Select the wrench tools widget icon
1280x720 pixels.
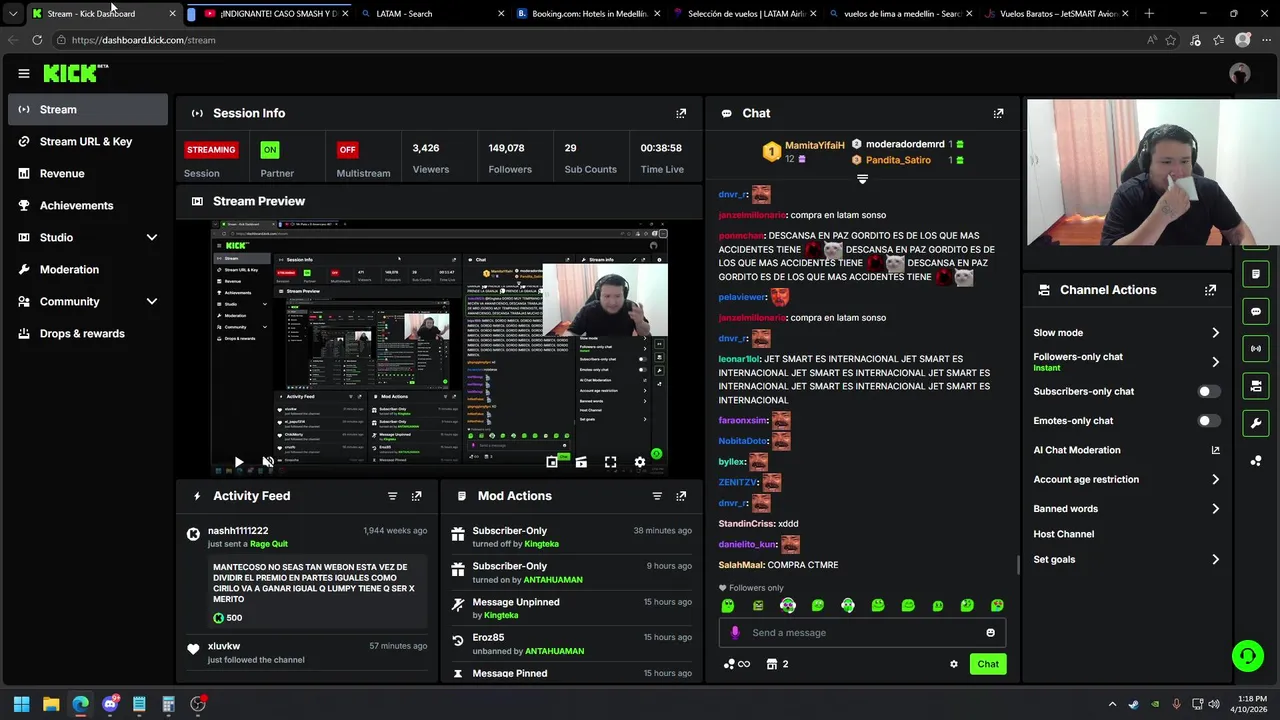pos(1256,423)
